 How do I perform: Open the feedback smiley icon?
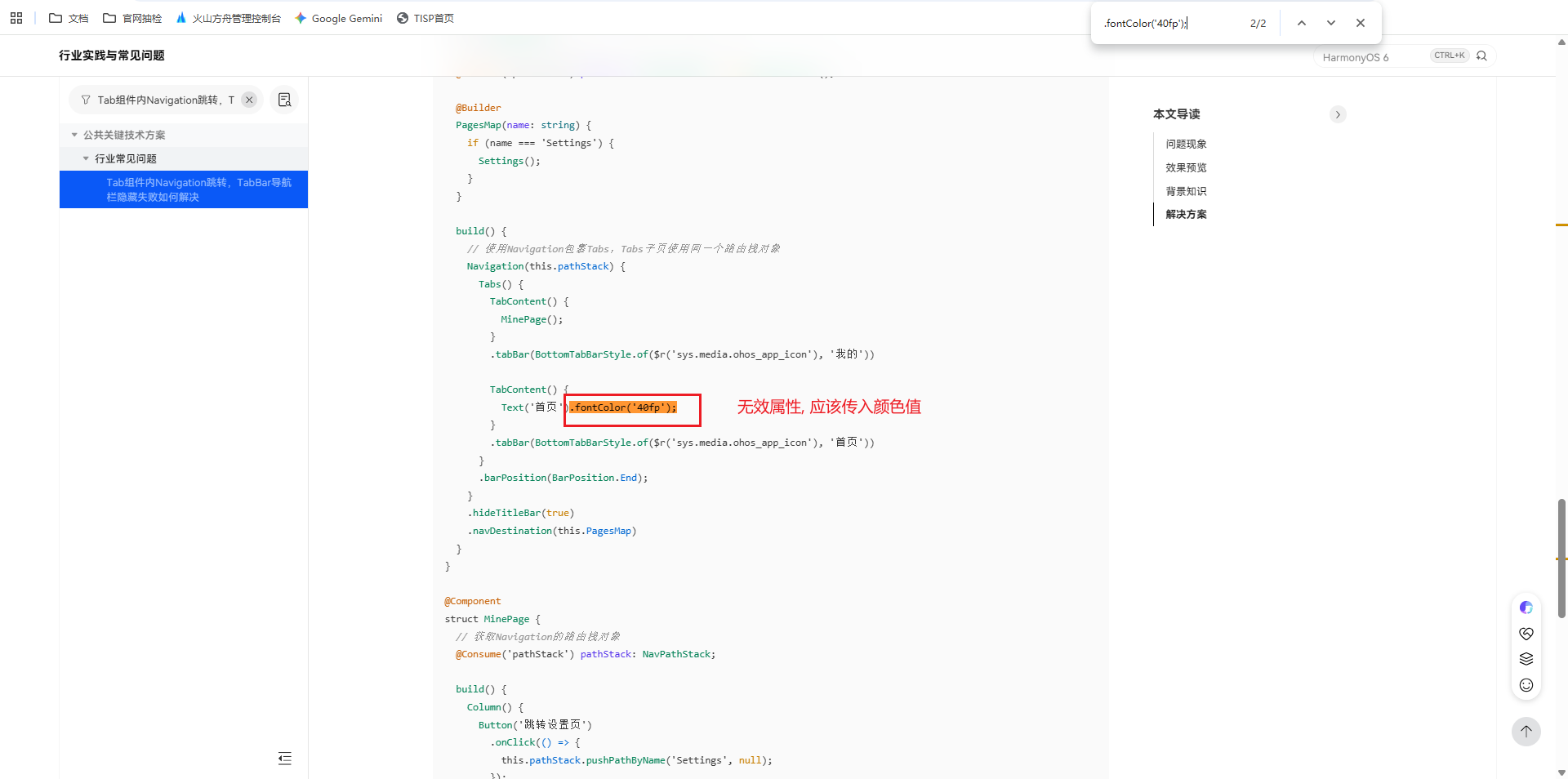pos(1526,685)
